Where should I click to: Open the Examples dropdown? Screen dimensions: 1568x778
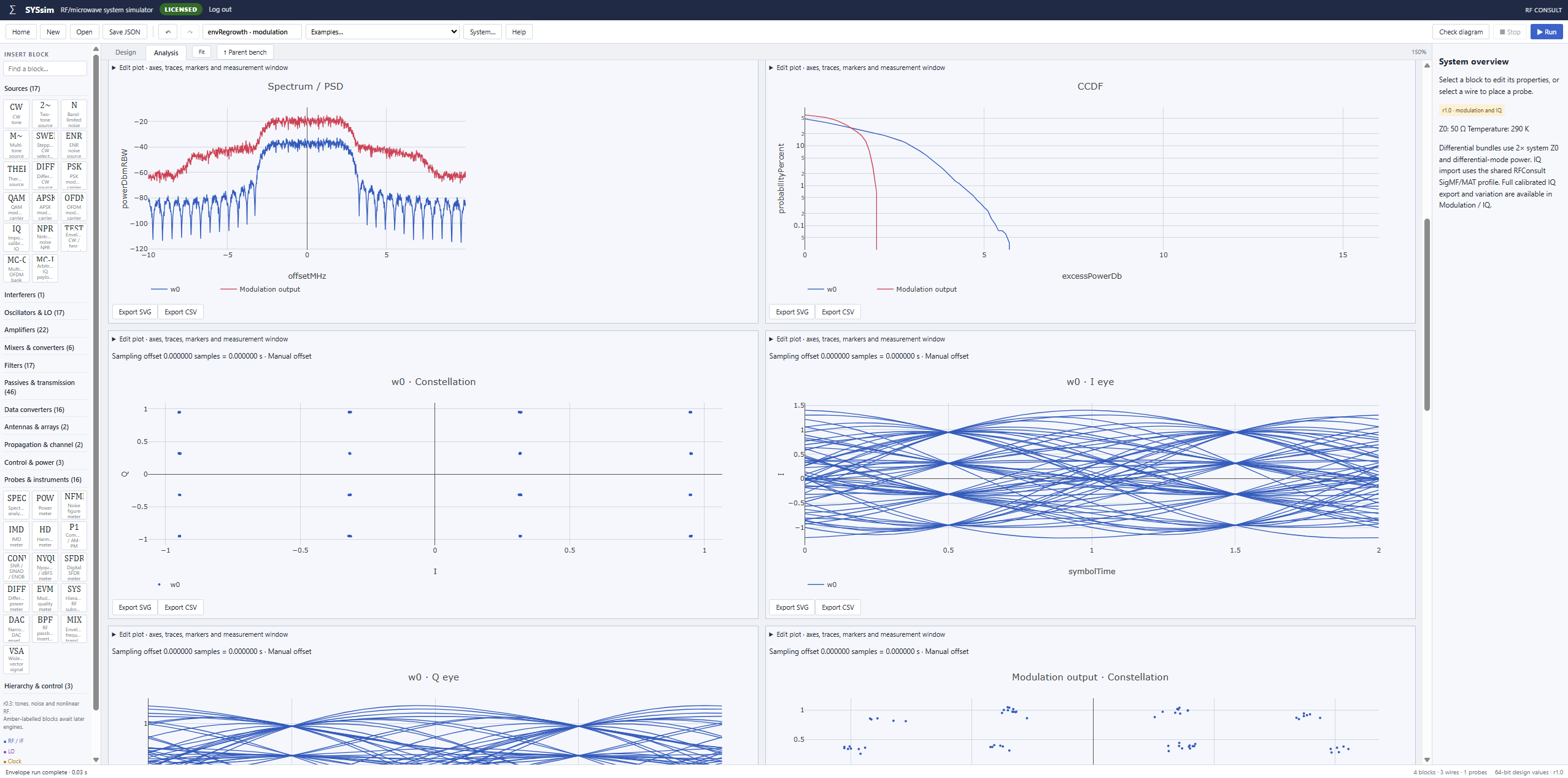(383, 32)
